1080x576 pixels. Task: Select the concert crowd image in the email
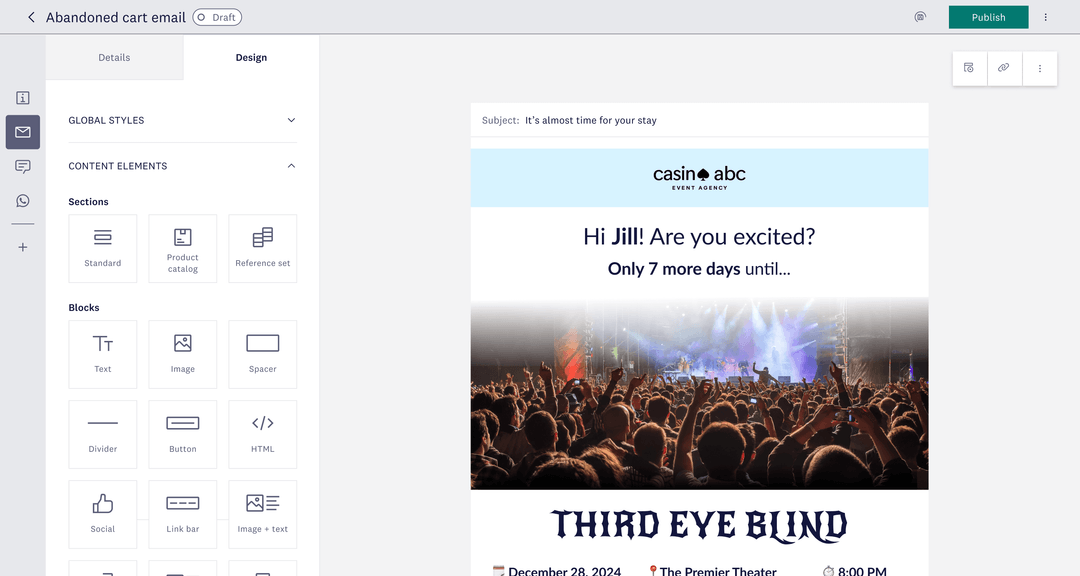(699, 393)
